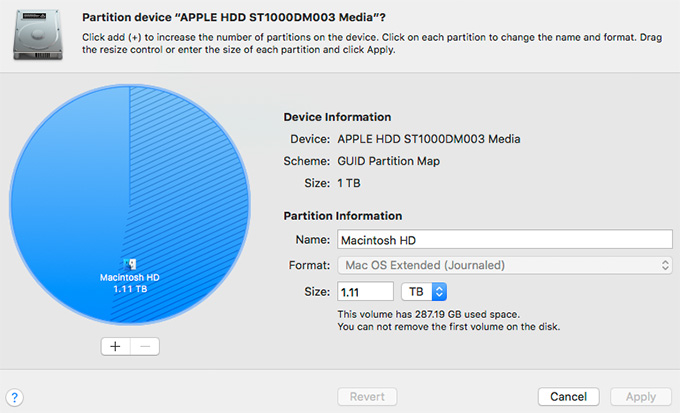Click the partition Size value field
This screenshot has height=413, width=680.
(365, 292)
